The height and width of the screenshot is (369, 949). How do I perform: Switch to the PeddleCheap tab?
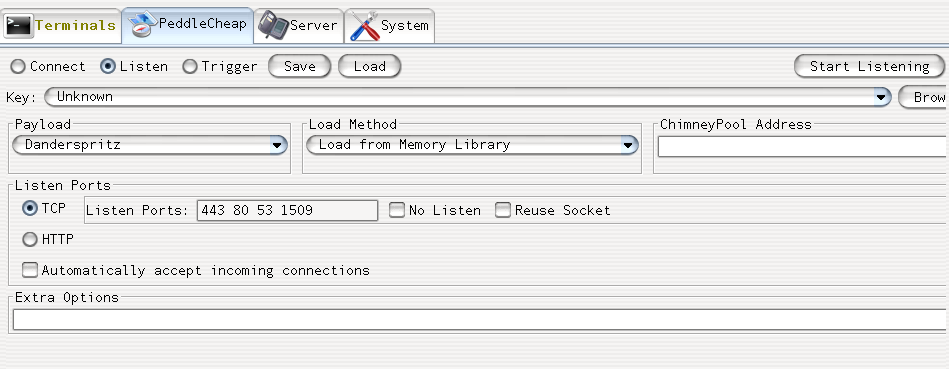[188, 25]
